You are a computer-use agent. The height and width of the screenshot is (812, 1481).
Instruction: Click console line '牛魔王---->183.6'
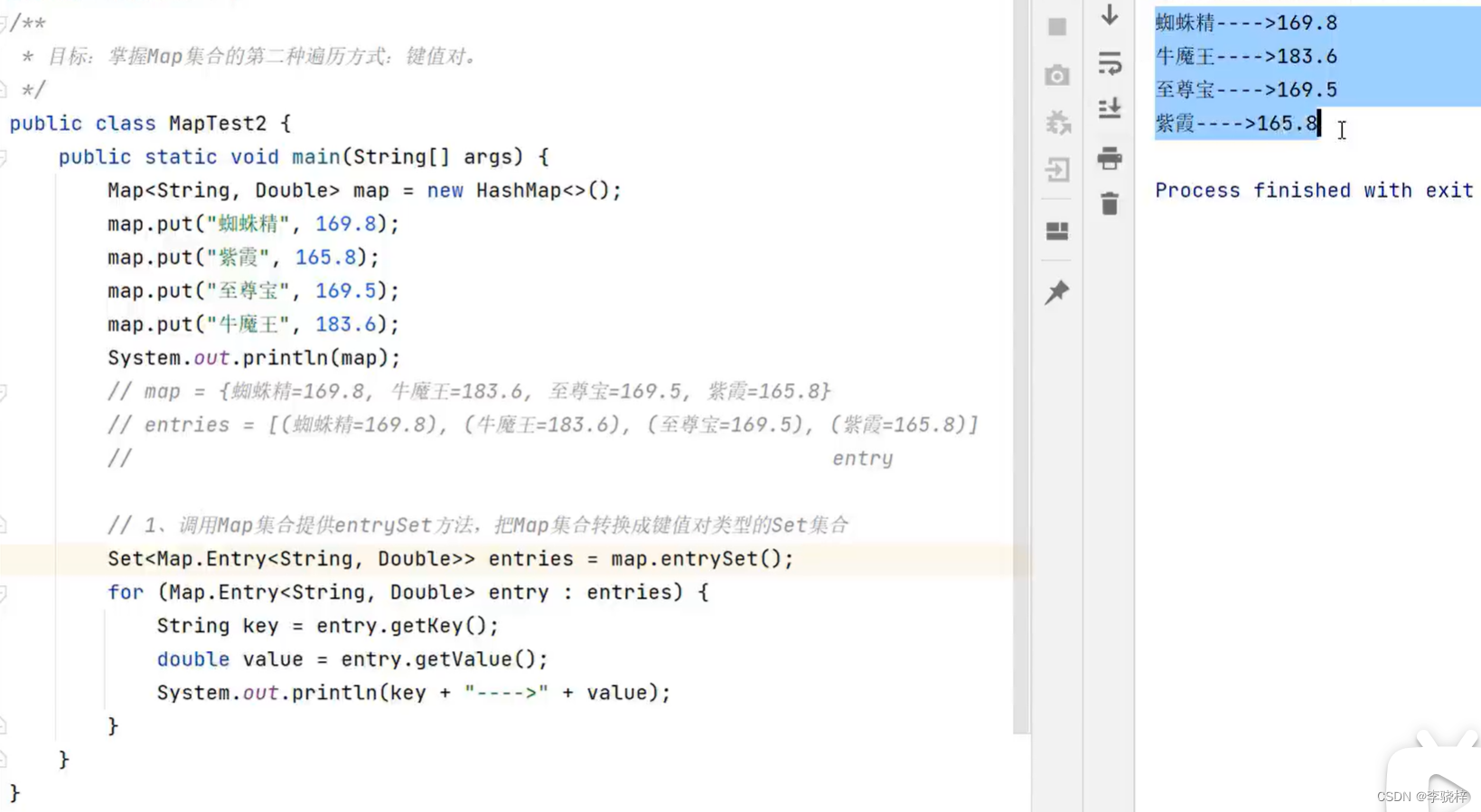point(1246,56)
